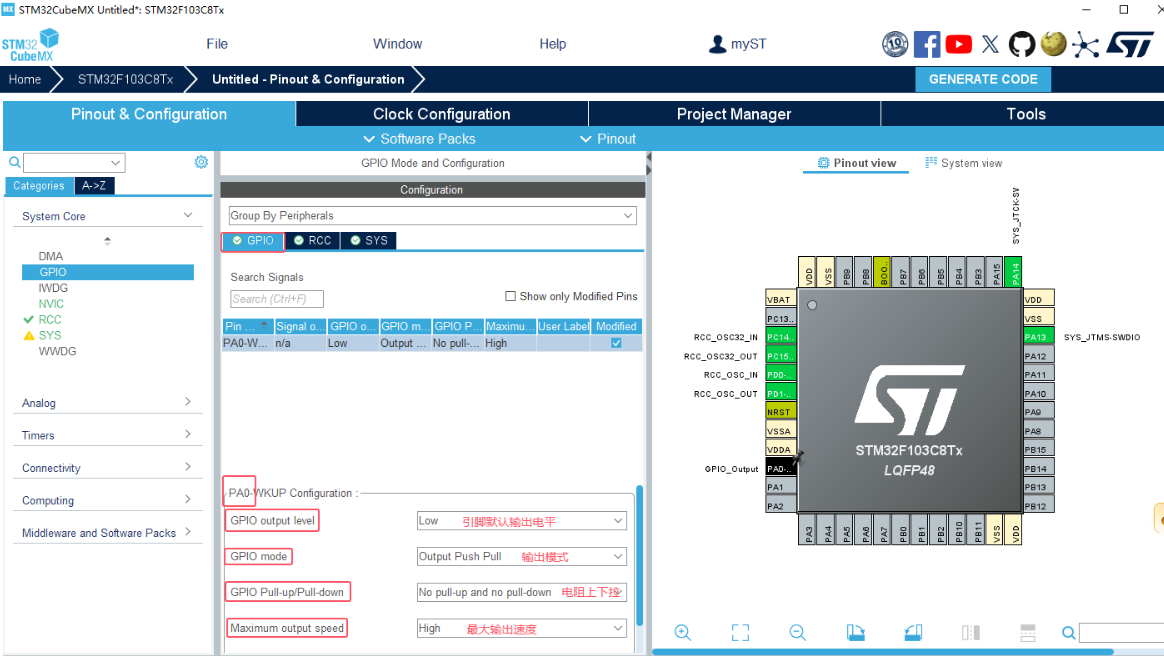Select pin PA13 on the chip
The height and width of the screenshot is (656, 1164).
click(1039, 337)
